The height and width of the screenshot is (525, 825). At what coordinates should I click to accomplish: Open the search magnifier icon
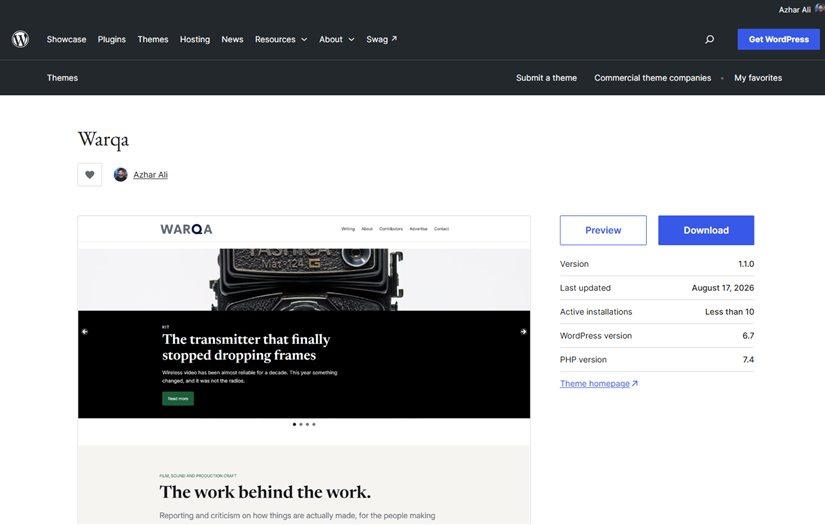pos(709,39)
